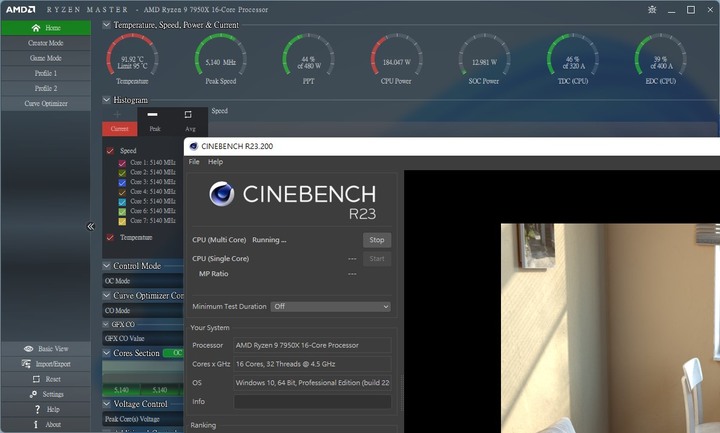
Task: Collapse the Histogram section
Action: [x=106, y=100]
